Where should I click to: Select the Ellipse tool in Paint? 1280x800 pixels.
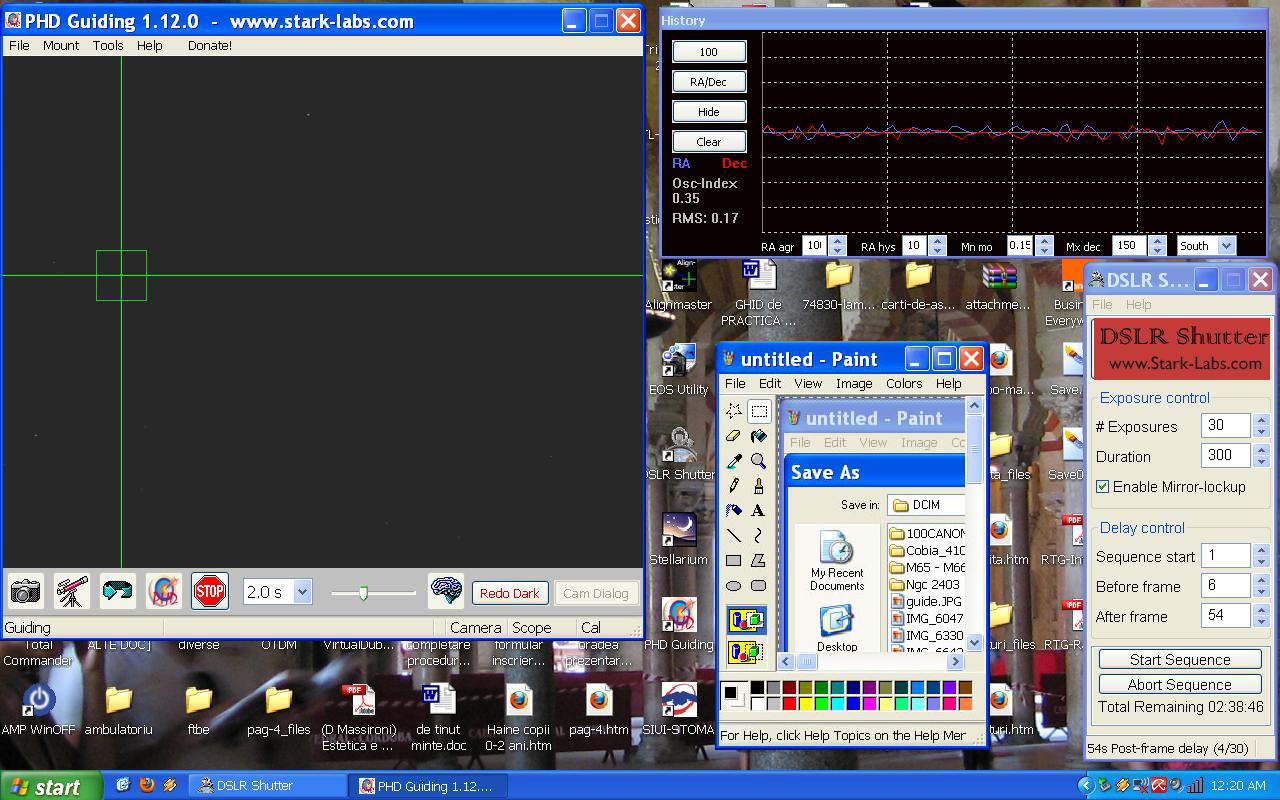734,585
